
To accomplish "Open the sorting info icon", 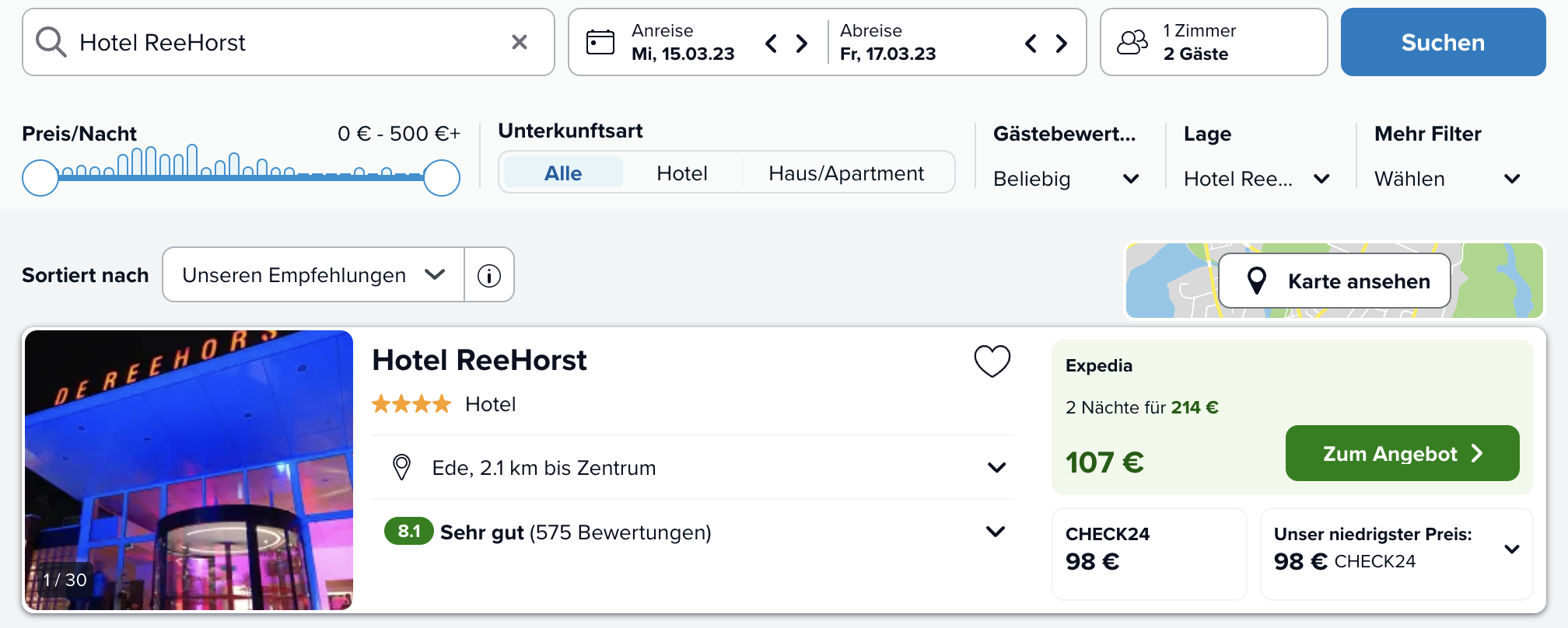I will coord(489,275).
